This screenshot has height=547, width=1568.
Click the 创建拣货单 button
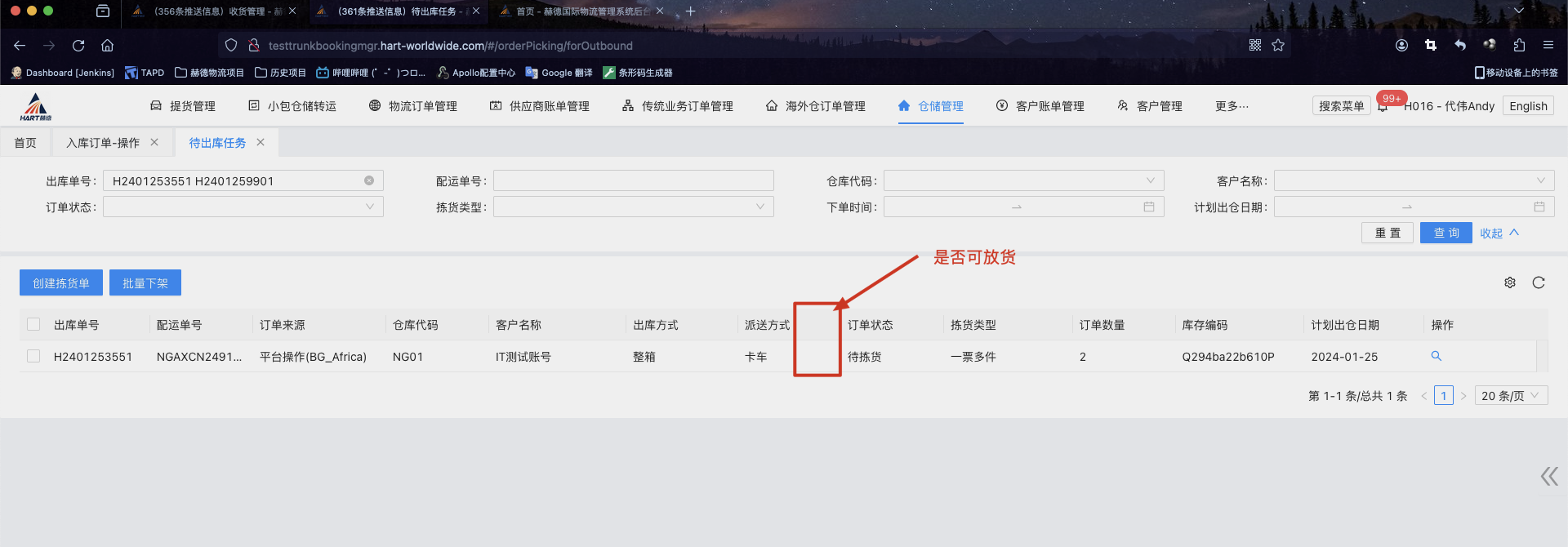pyautogui.click(x=61, y=283)
